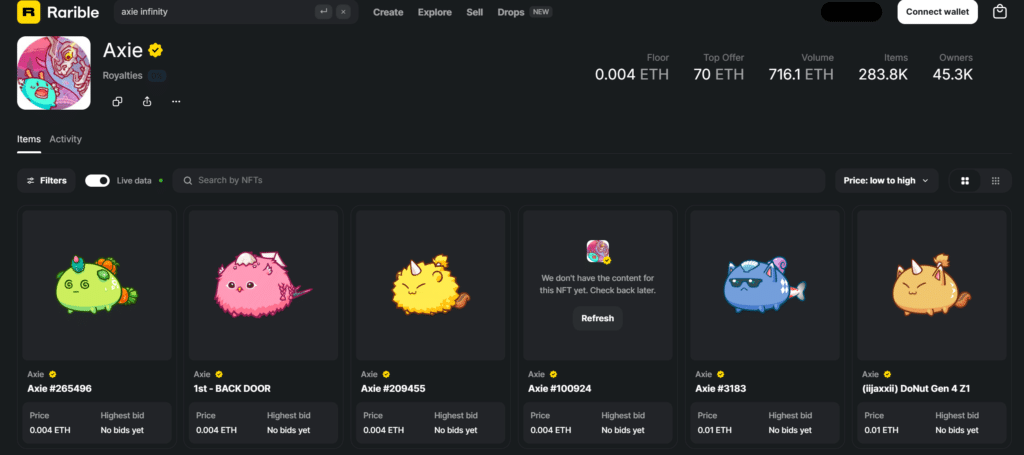Open the Axie #265496 green creature image
1024x455 pixels.
coord(97,285)
